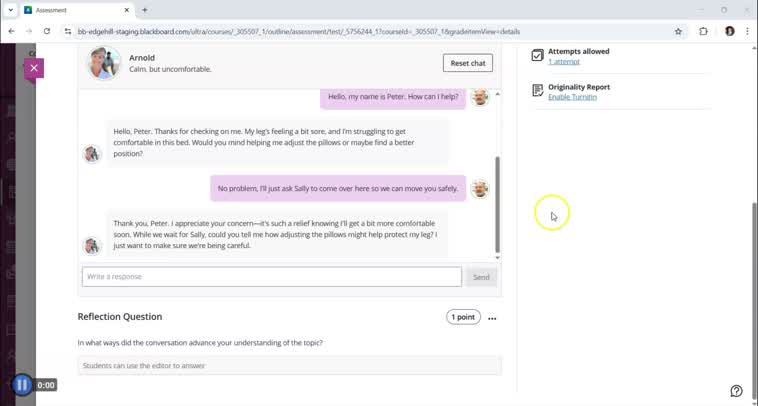
Task: Click the Send button
Action: (x=481, y=277)
